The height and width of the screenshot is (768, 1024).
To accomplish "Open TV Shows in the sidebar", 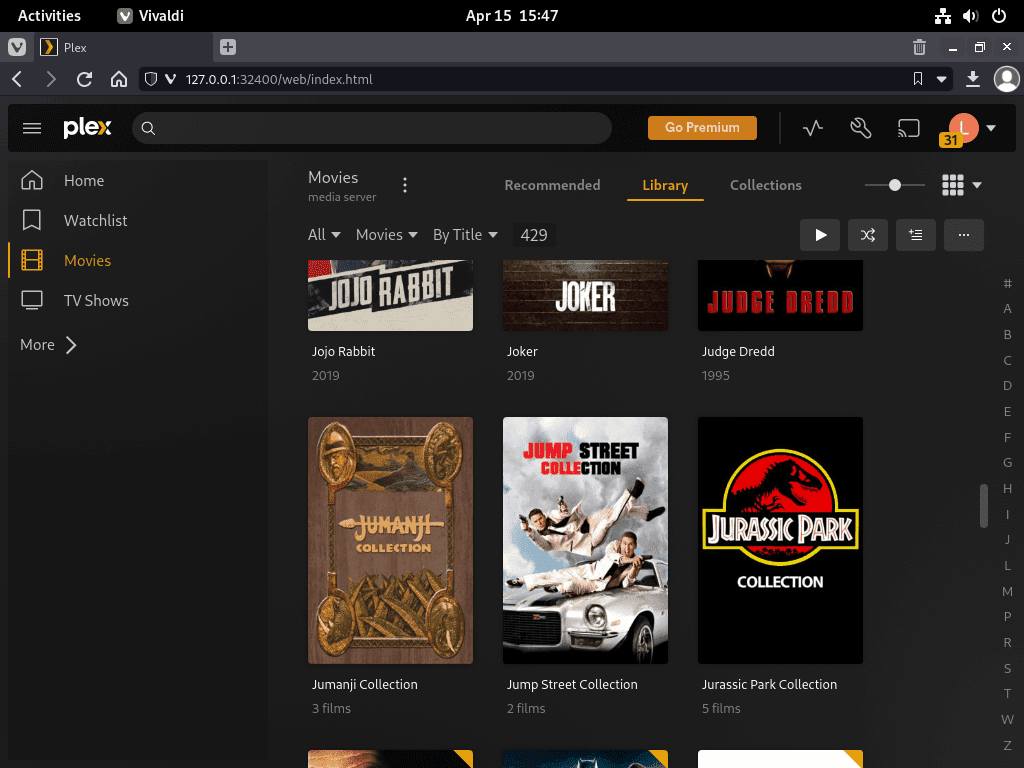I will [96, 300].
